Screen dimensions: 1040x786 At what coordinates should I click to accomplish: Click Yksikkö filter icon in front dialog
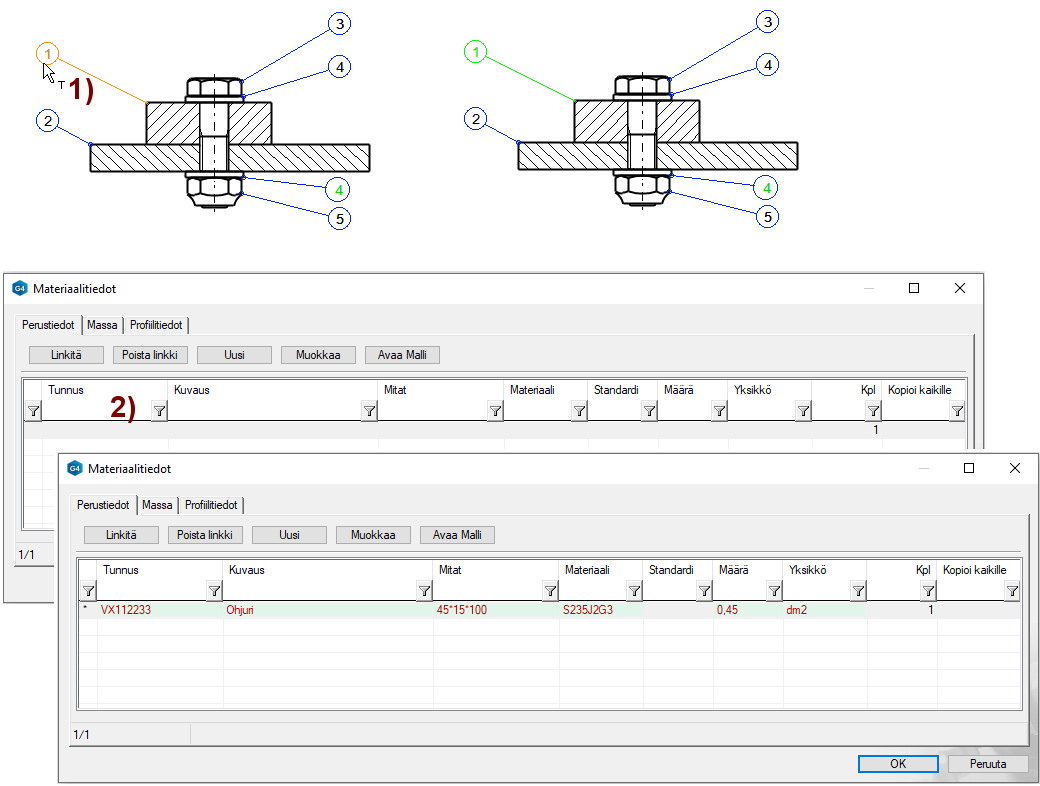(x=858, y=591)
